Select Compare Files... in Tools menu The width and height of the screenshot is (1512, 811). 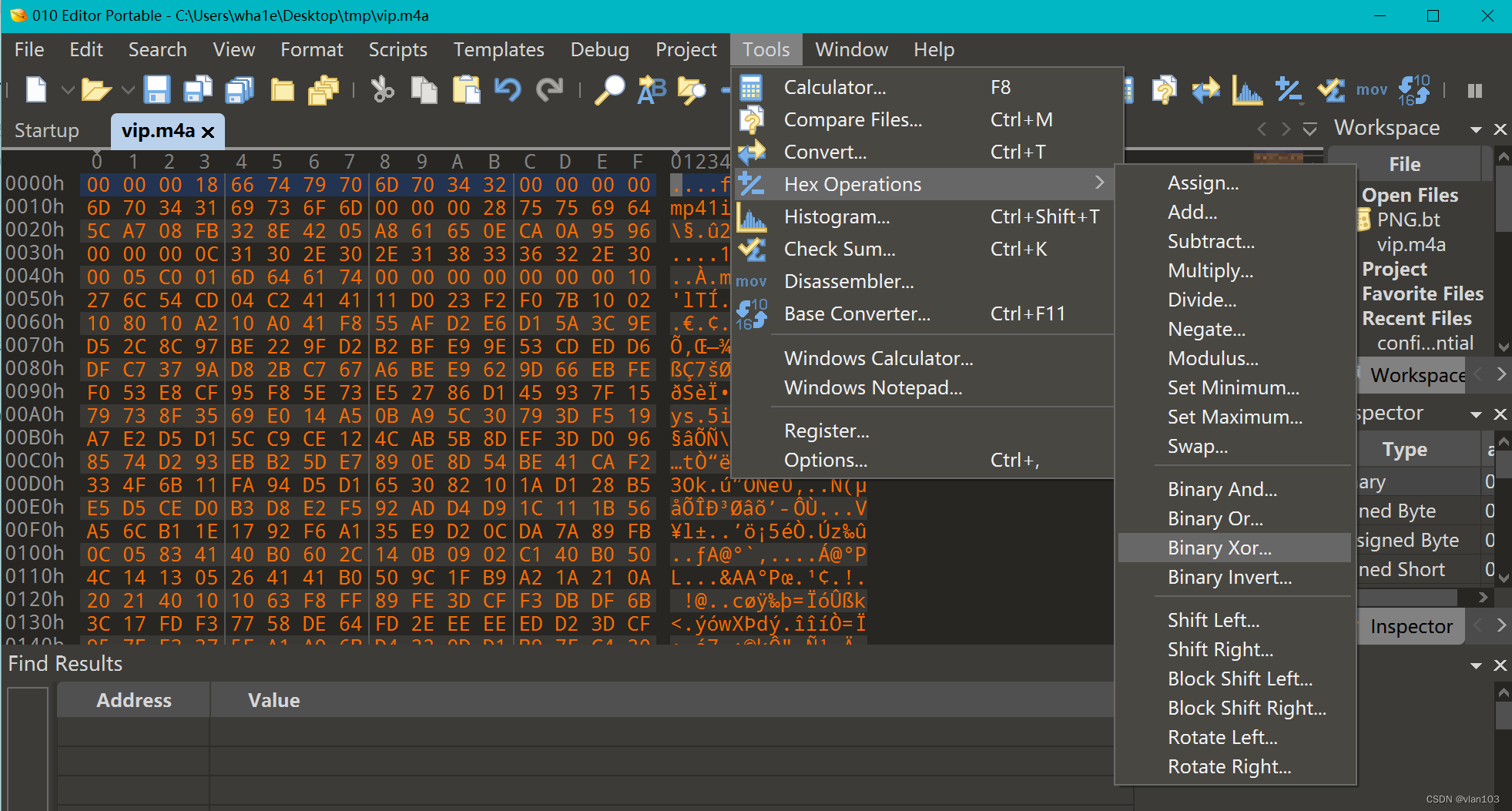(x=924, y=119)
